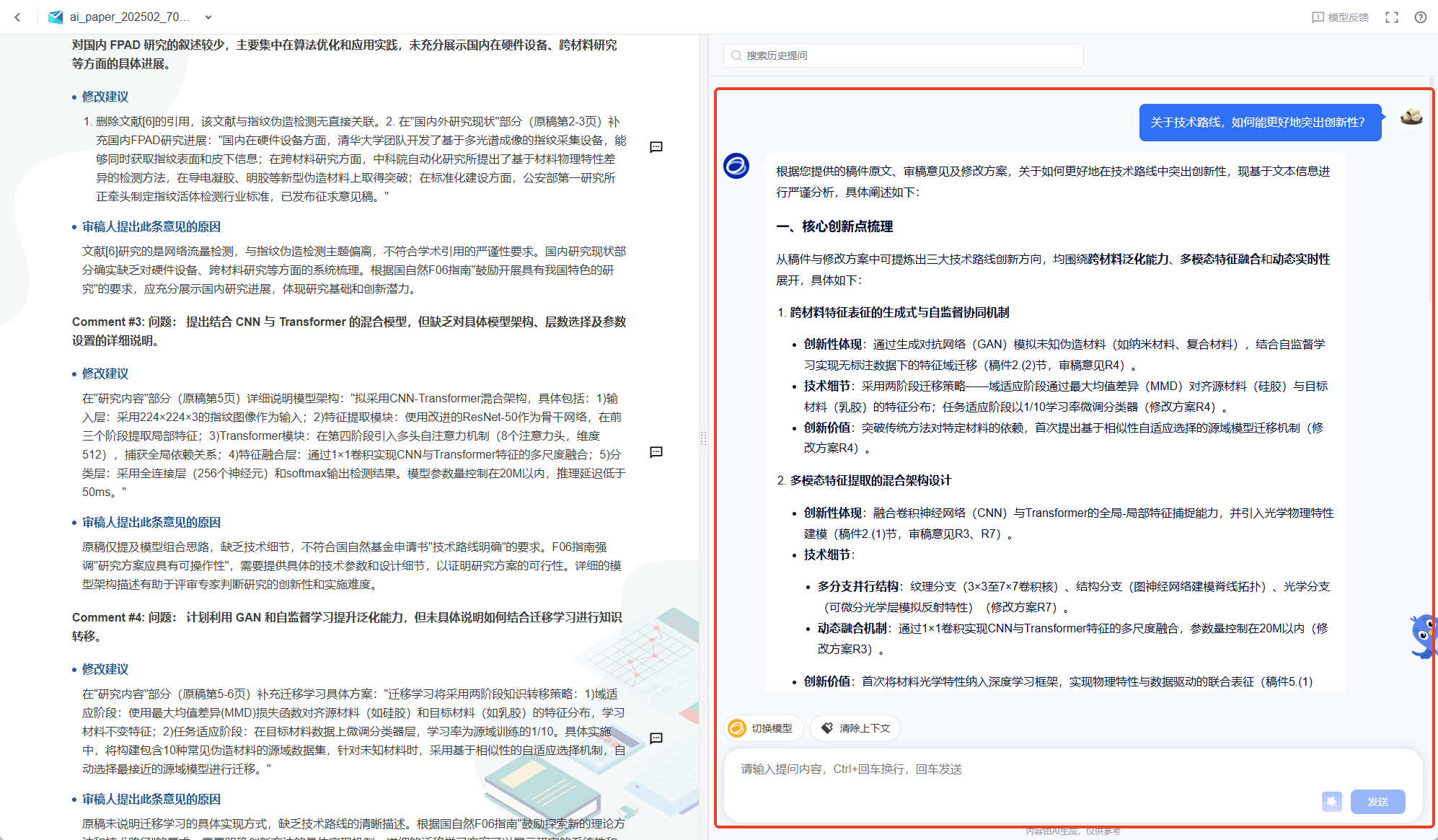
Task: Click the AI assistant logo avatar
Action: 736,167
